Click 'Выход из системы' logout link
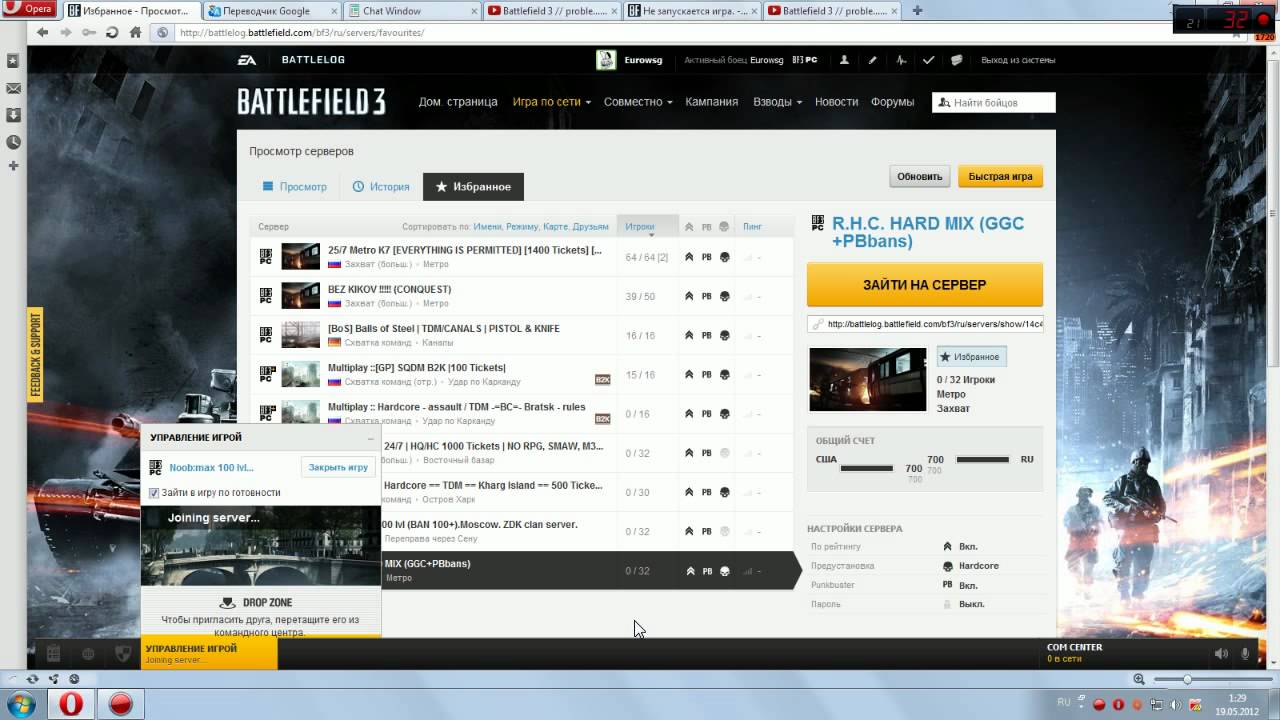 point(1018,60)
